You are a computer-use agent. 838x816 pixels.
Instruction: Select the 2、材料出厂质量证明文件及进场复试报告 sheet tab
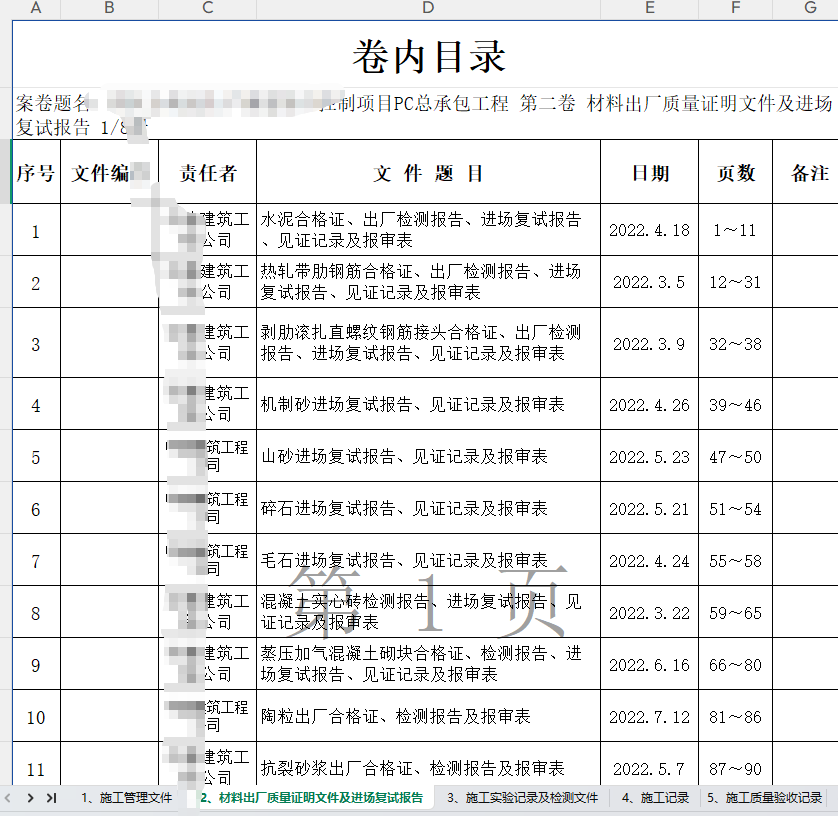[x=310, y=798]
